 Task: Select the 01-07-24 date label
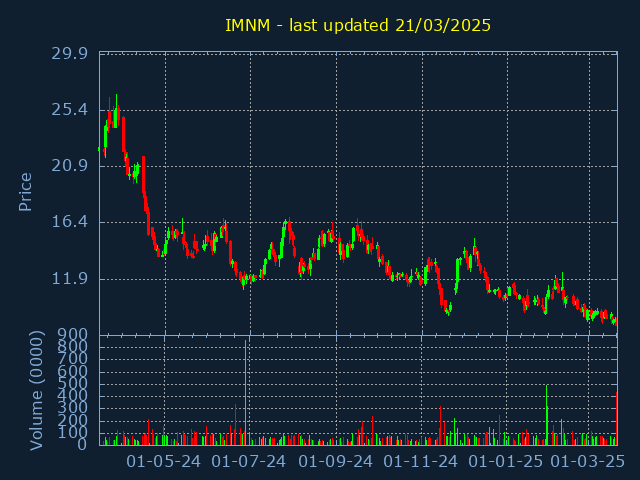tap(249, 462)
